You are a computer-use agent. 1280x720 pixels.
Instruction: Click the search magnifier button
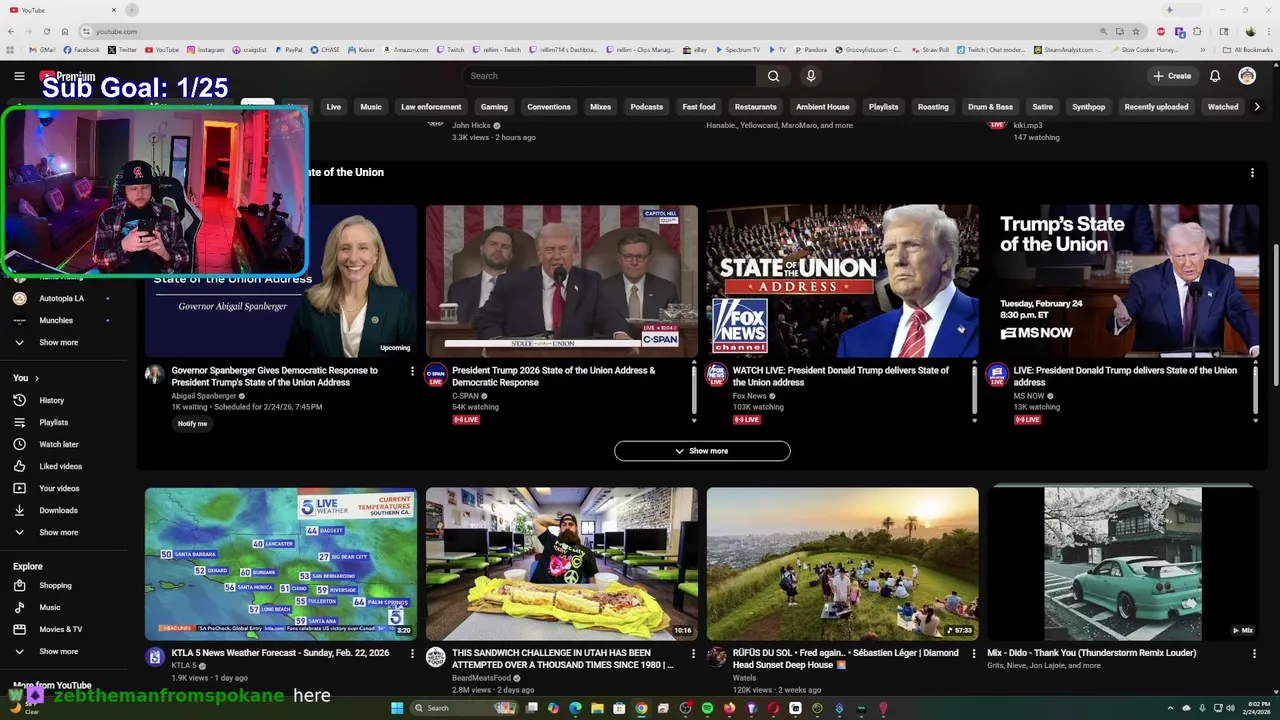(x=773, y=76)
